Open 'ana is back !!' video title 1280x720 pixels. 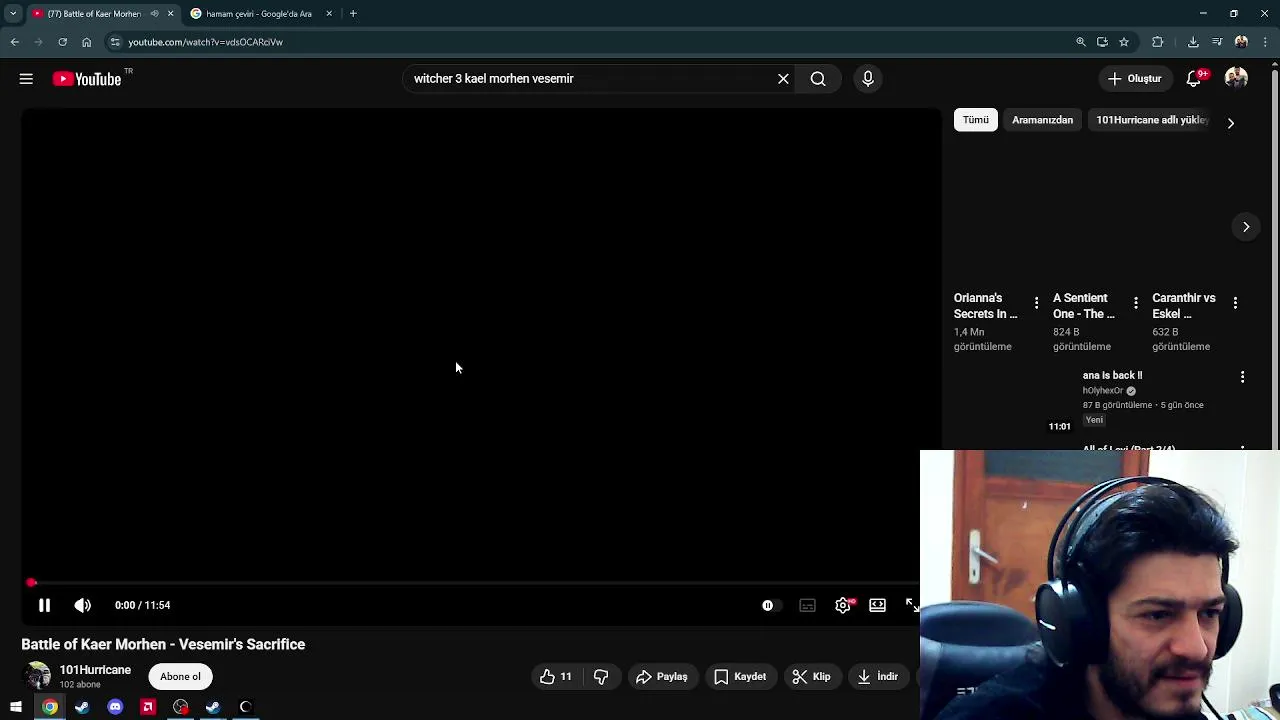tap(1112, 375)
